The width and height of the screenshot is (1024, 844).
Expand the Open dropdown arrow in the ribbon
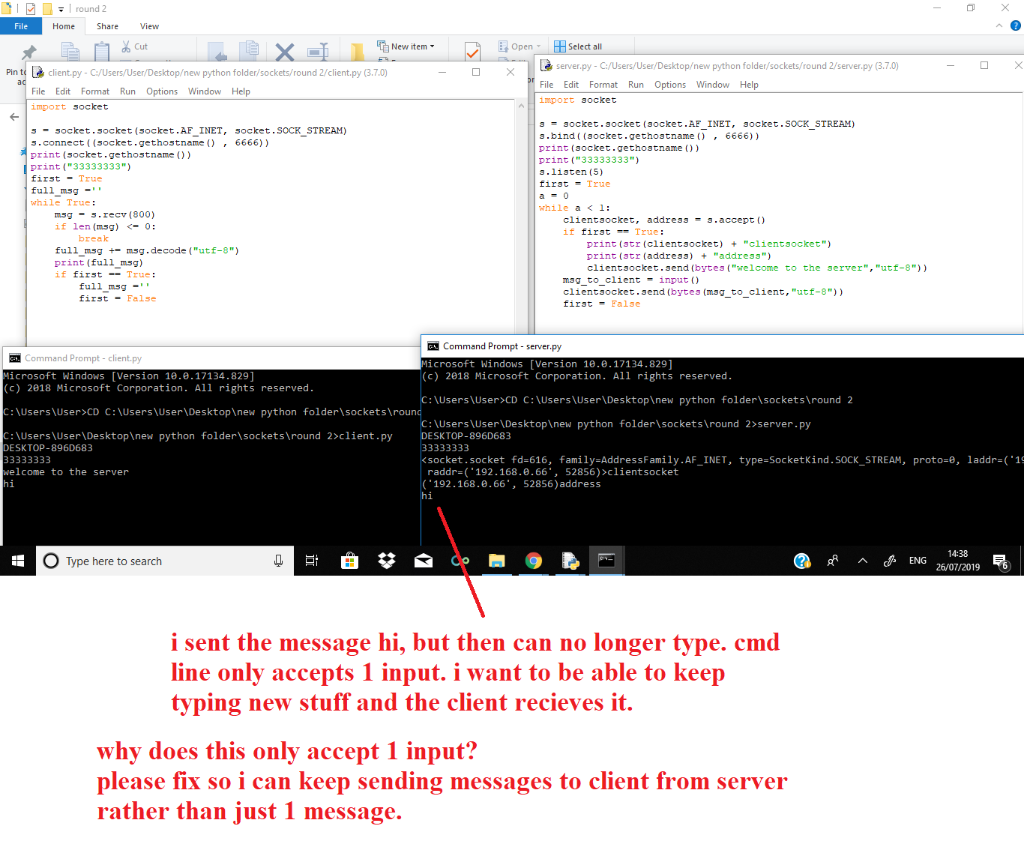(538, 46)
